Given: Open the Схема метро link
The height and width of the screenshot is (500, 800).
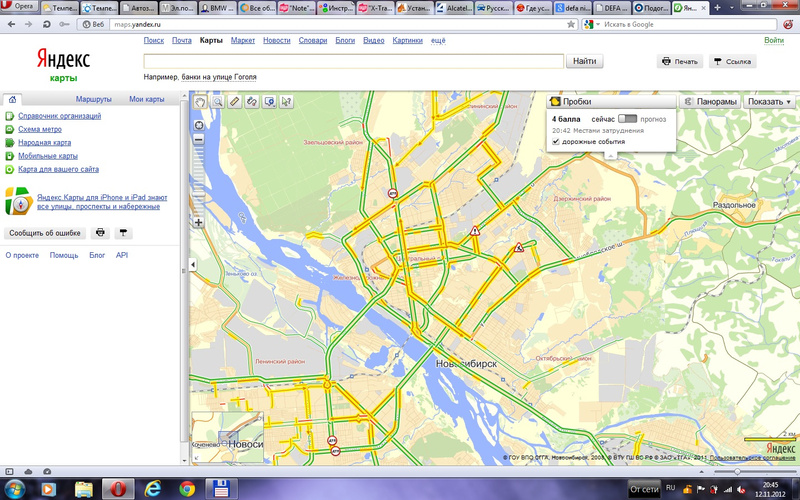Looking at the screenshot, I should (39, 129).
